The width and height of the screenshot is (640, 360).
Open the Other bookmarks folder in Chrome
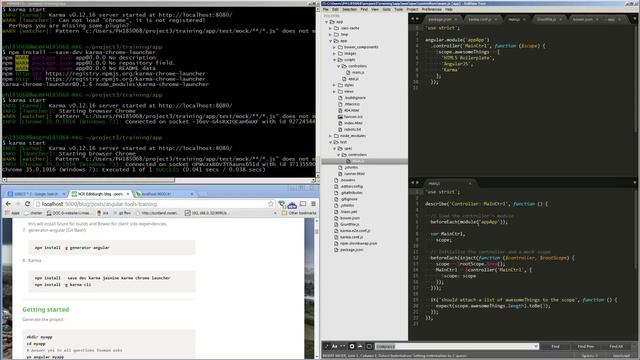(299, 213)
